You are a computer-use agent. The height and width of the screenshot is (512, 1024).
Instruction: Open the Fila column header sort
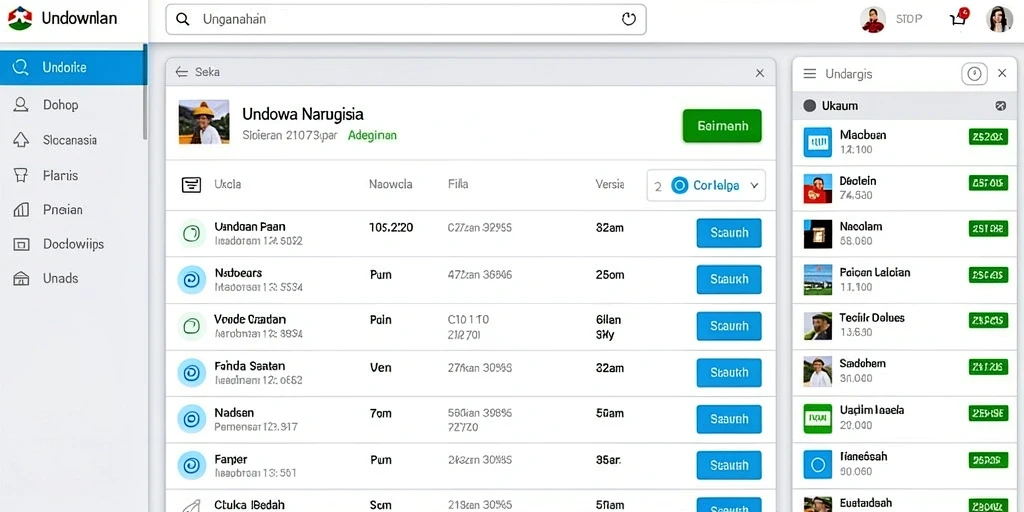pos(458,184)
